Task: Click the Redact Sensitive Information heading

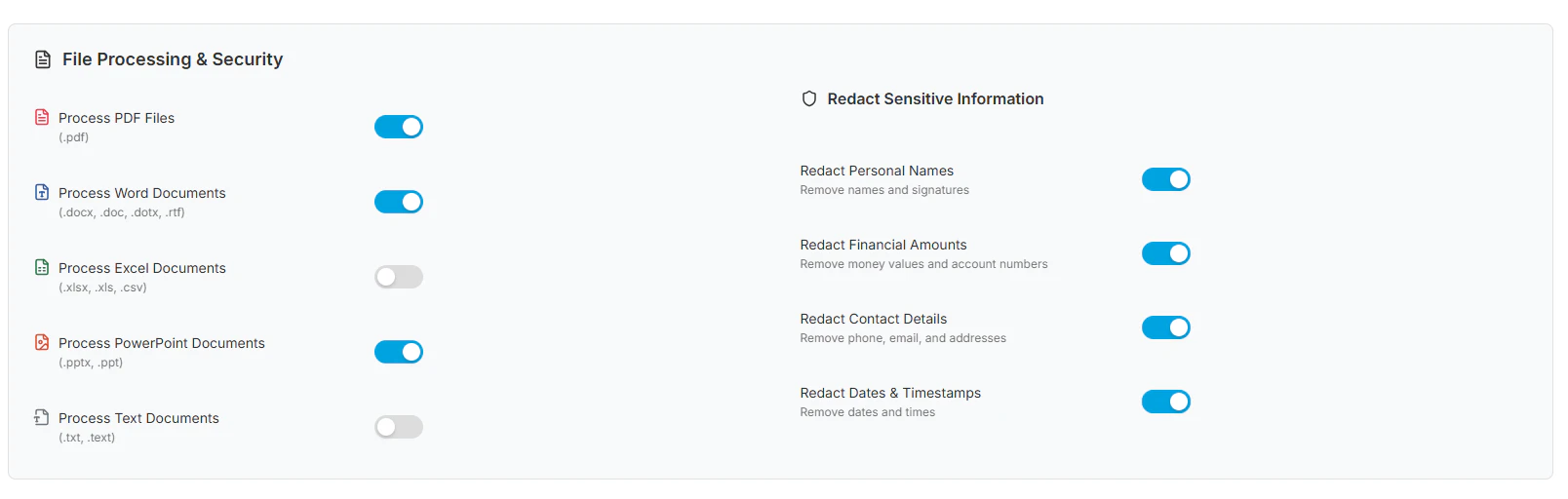Action: (935, 98)
